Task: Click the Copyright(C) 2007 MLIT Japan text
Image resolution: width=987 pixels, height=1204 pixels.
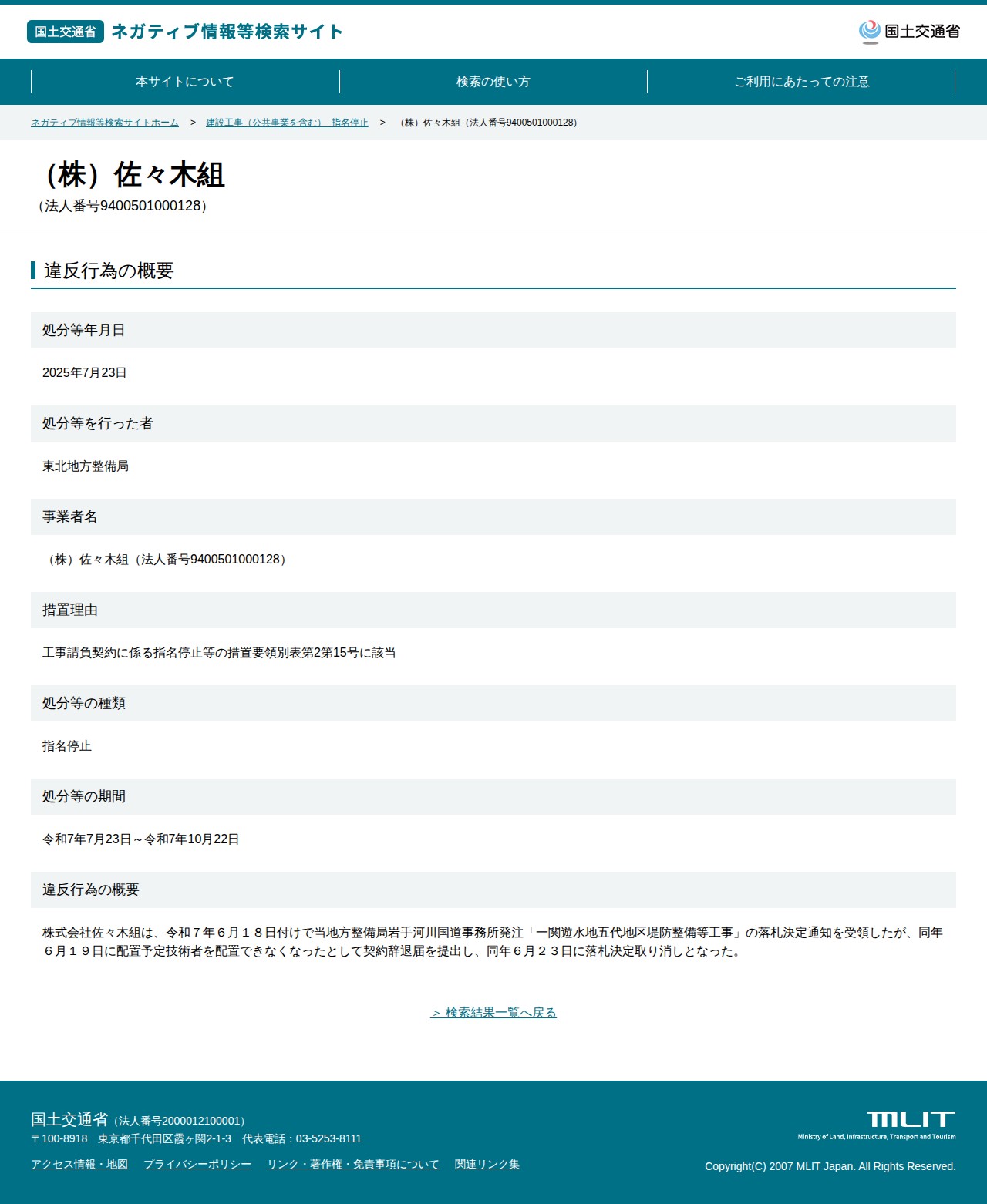Action: [x=830, y=1166]
